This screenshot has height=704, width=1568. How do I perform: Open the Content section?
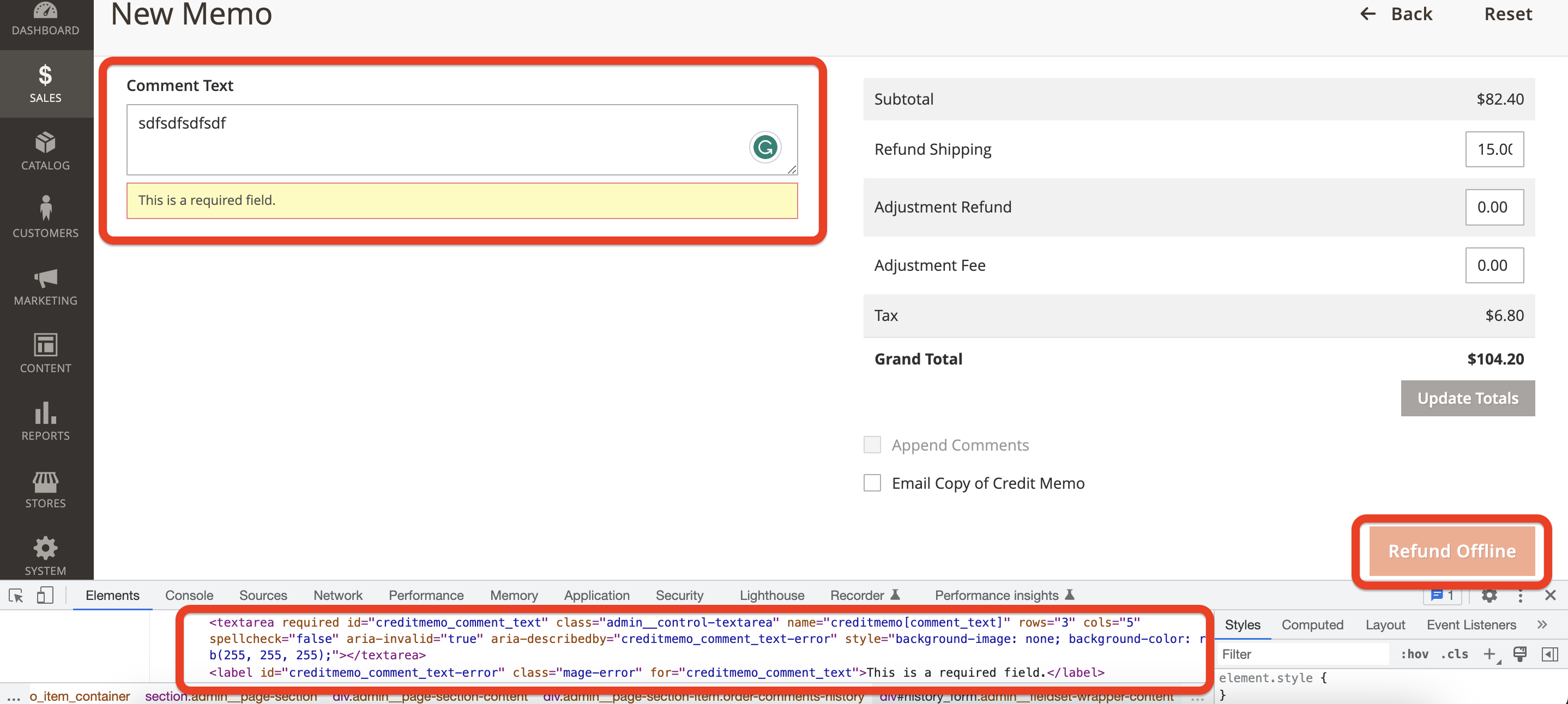coord(46,354)
